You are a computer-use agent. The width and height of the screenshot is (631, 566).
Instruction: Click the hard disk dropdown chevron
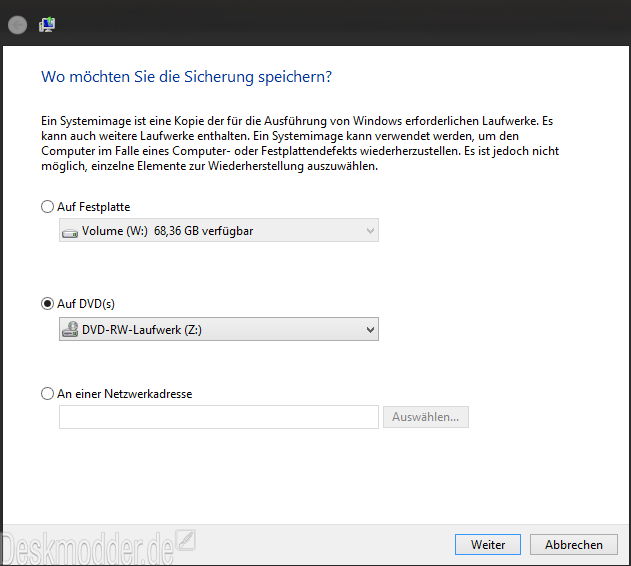tap(370, 231)
